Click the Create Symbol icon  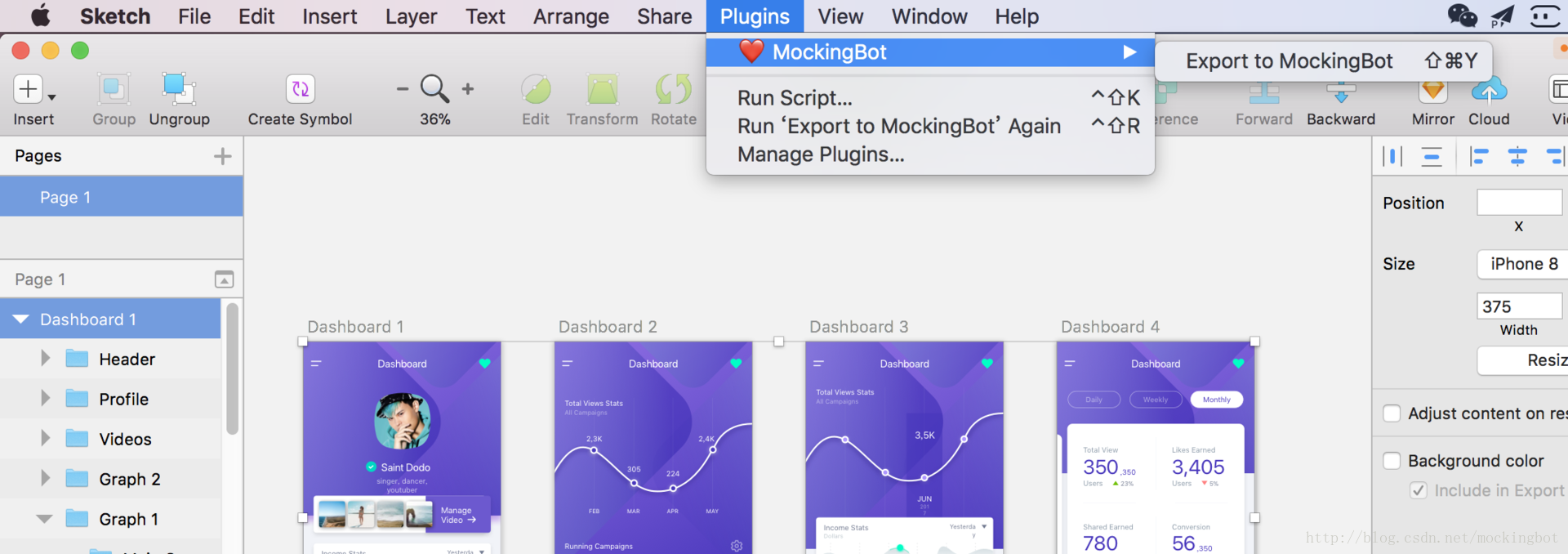pos(300,88)
